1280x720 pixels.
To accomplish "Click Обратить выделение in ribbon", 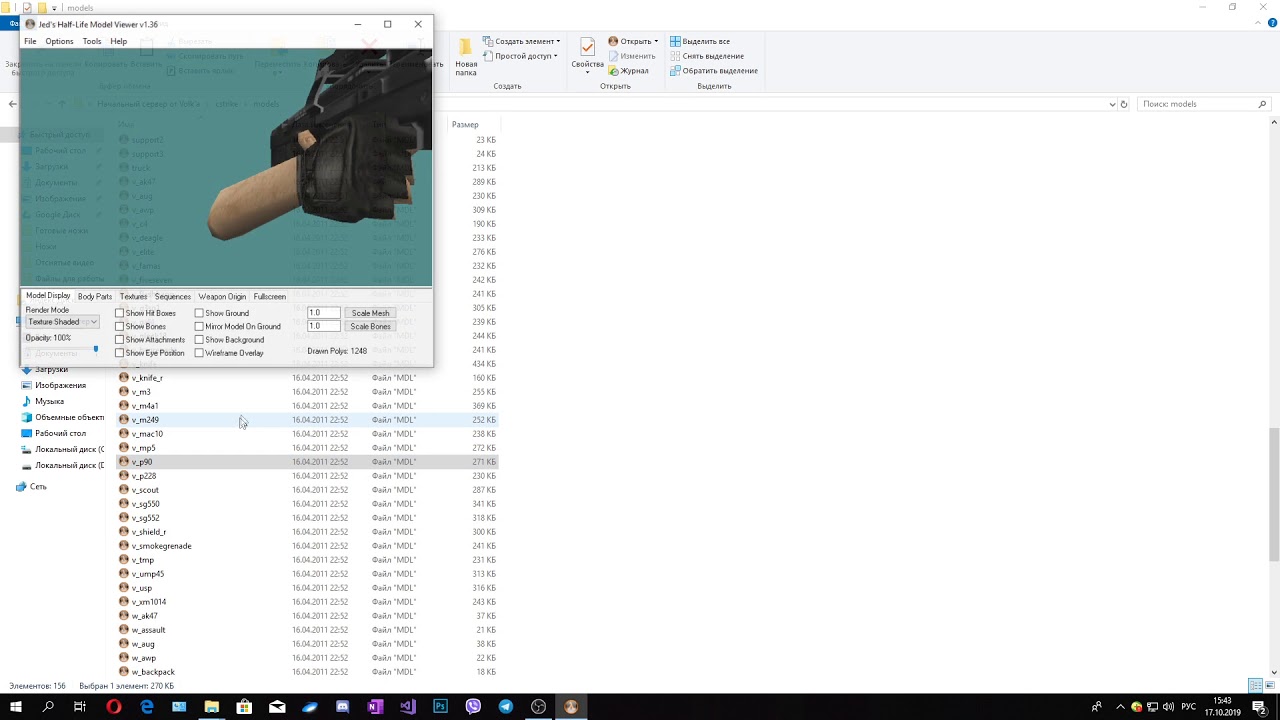I will click(x=713, y=71).
